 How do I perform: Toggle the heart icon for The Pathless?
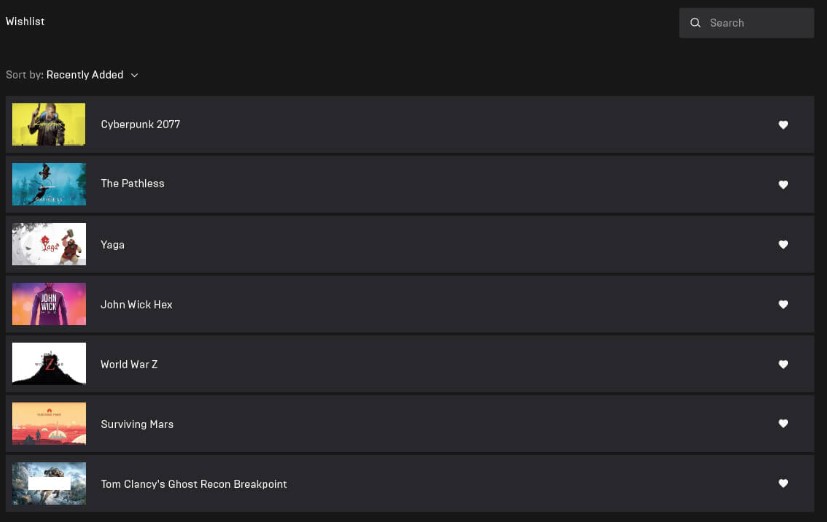(783, 185)
